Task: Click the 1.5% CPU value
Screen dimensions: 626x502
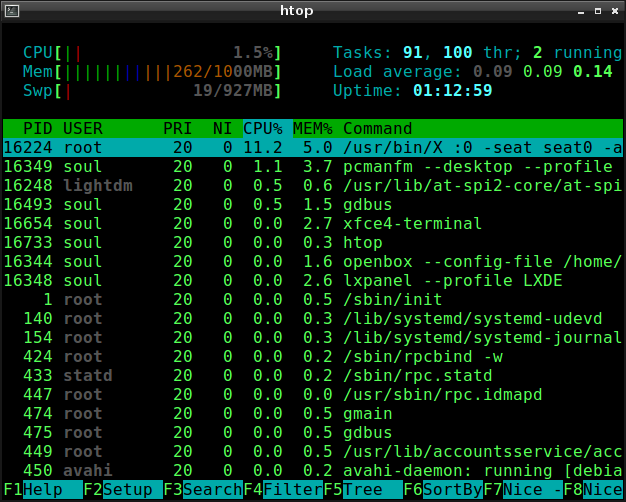Action: [x=253, y=53]
